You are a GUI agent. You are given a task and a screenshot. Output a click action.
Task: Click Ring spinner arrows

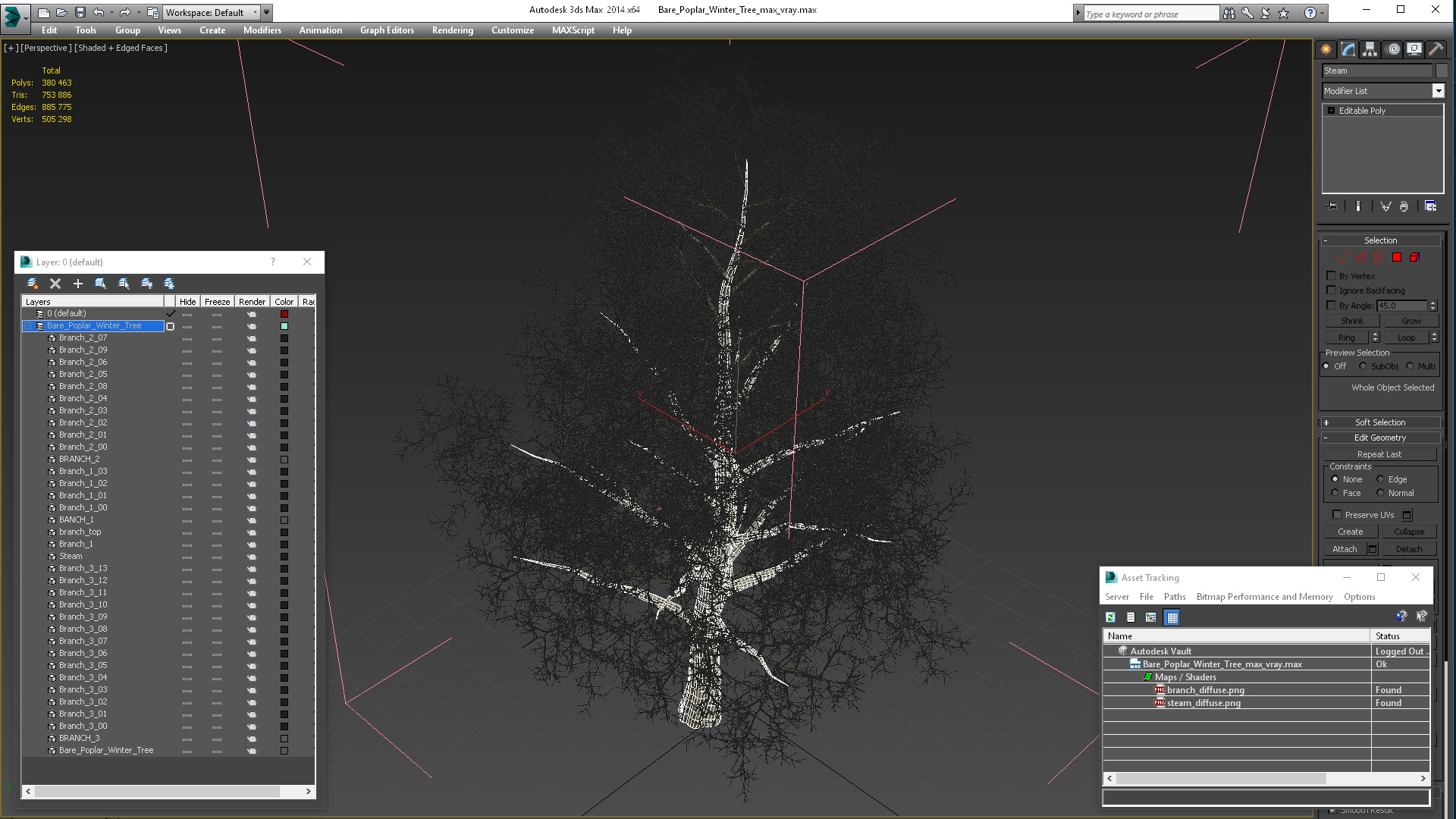click(1375, 337)
